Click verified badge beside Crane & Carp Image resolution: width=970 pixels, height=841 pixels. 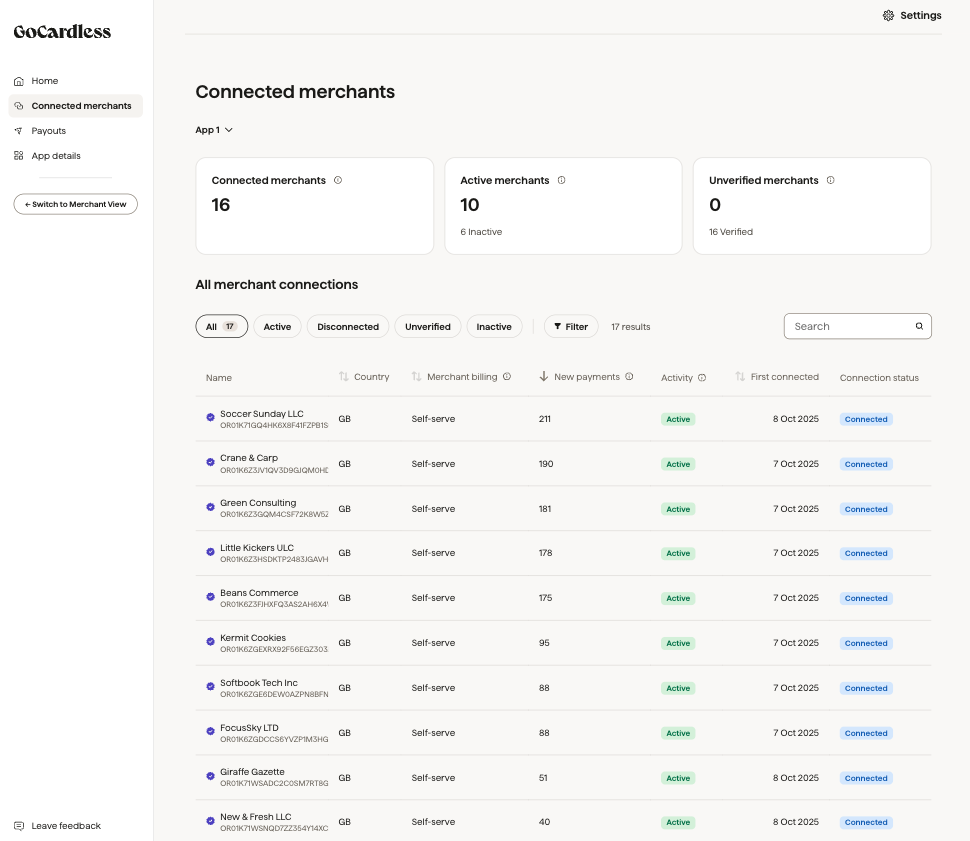pyautogui.click(x=210, y=462)
